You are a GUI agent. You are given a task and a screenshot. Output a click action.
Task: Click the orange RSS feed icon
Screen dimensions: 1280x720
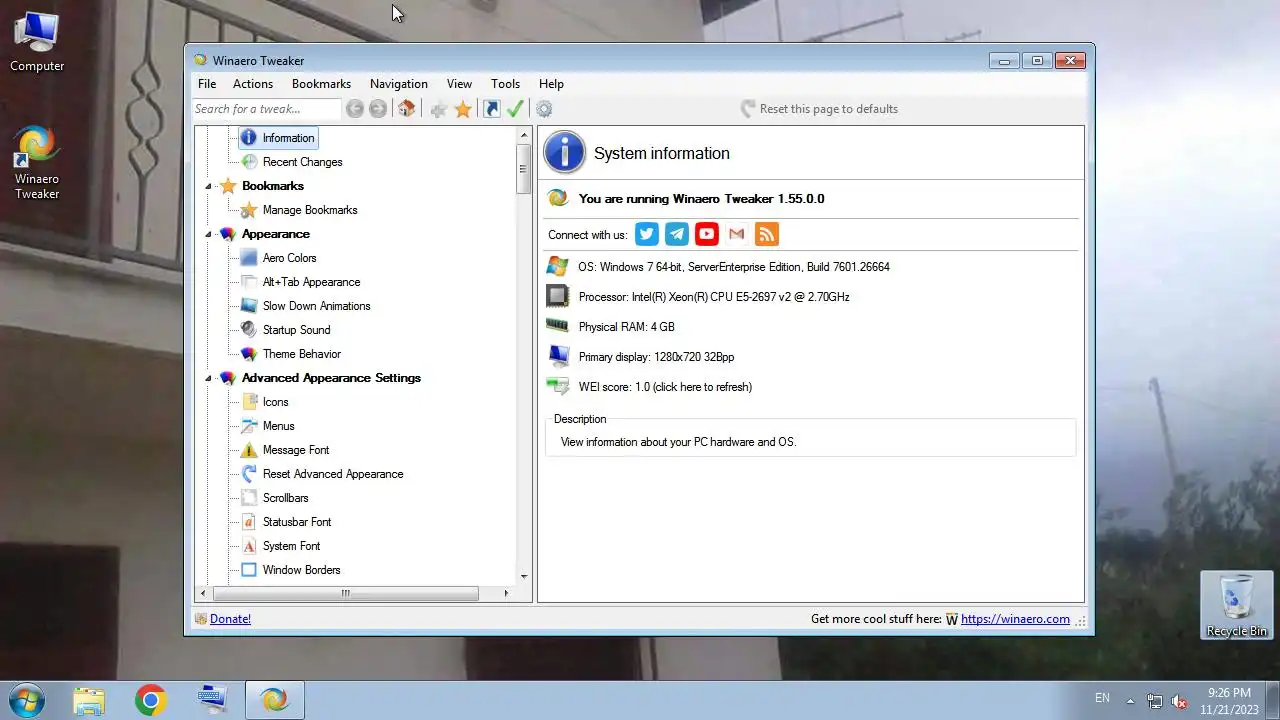(767, 234)
